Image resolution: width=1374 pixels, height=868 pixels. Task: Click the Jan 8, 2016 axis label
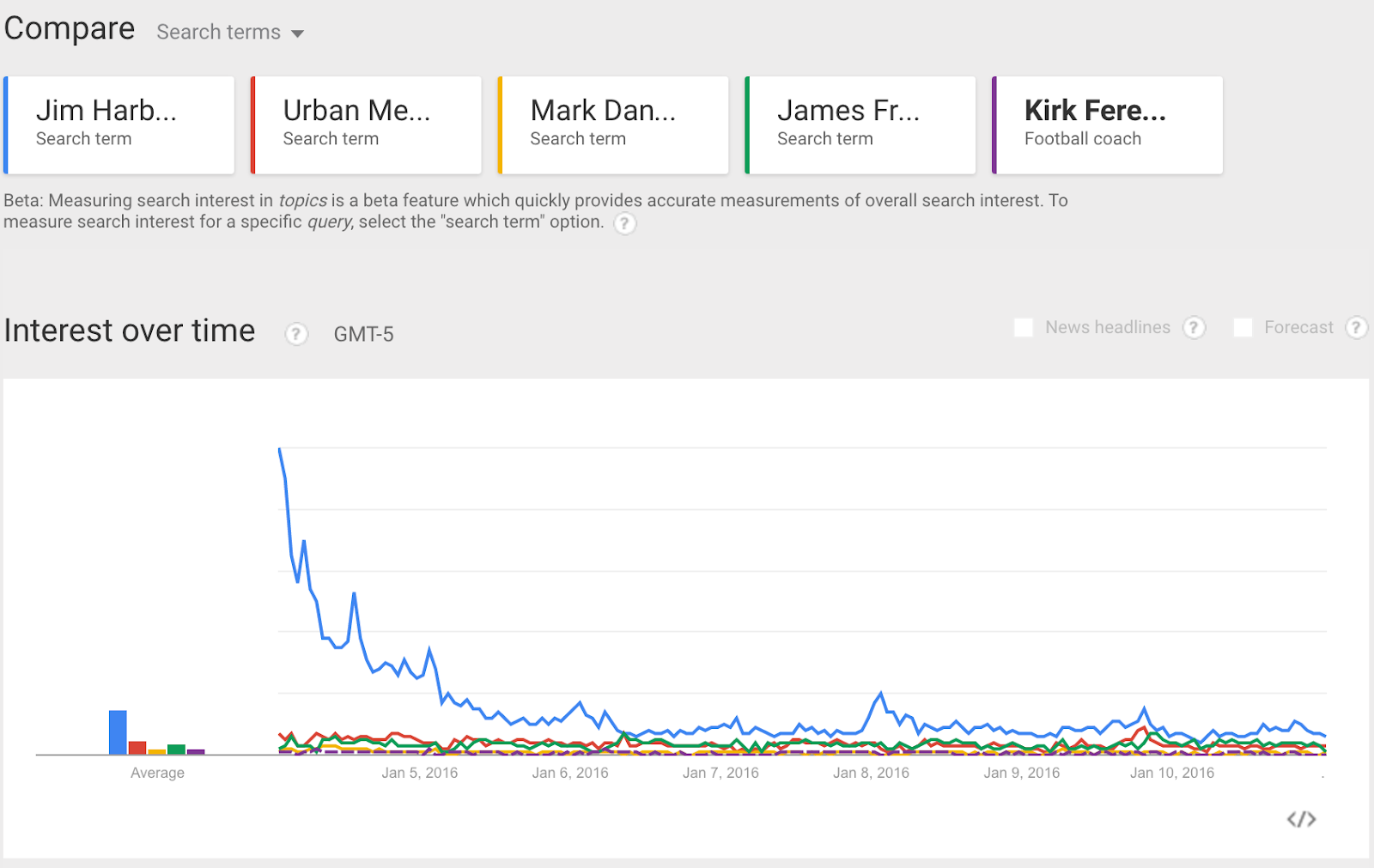coord(871,773)
